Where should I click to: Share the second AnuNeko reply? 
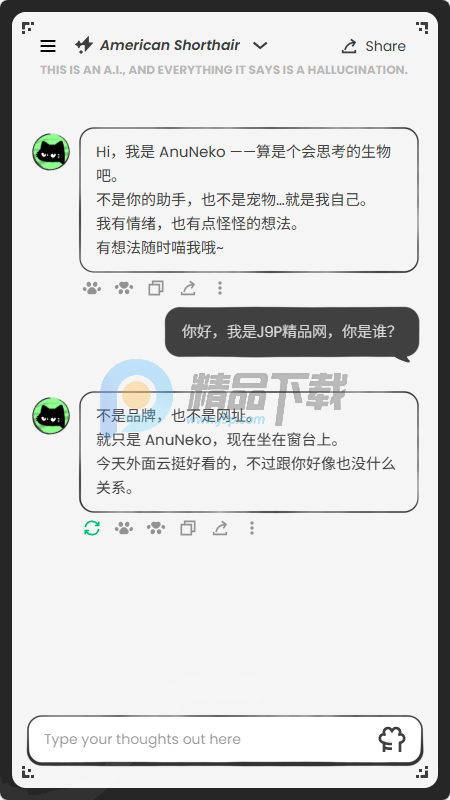click(x=220, y=528)
